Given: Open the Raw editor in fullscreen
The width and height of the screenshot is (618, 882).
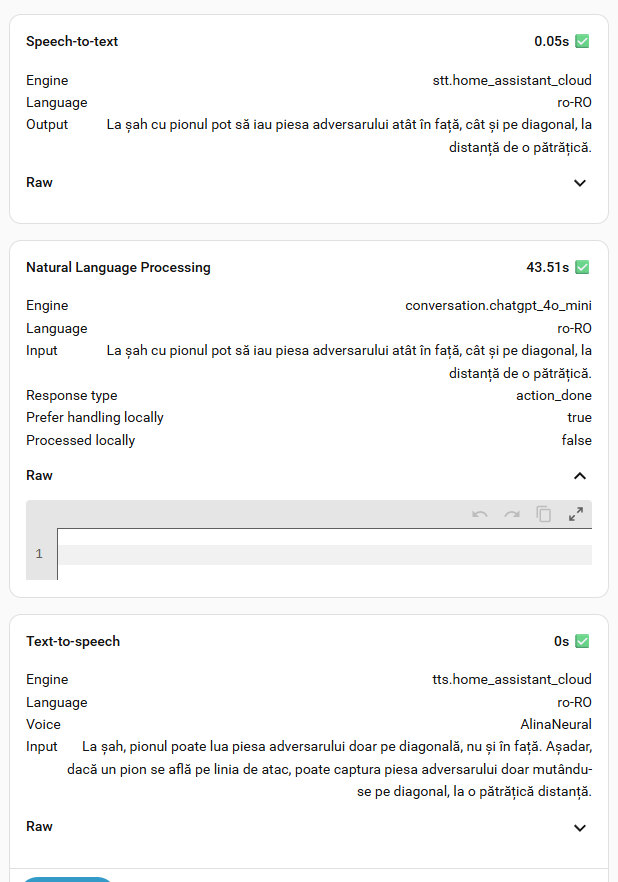Looking at the screenshot, I should coord(576,514).
